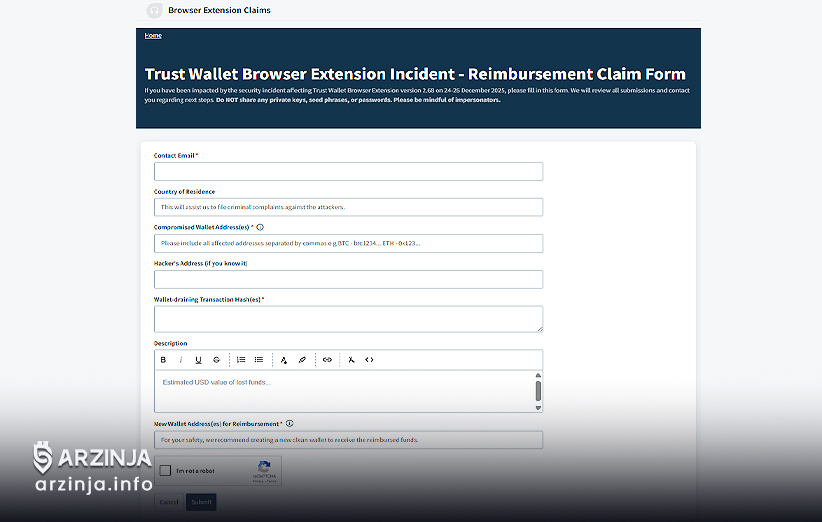822x522 pixels.
Task: Select the highlight color tool
Action: tap(302, 360)
